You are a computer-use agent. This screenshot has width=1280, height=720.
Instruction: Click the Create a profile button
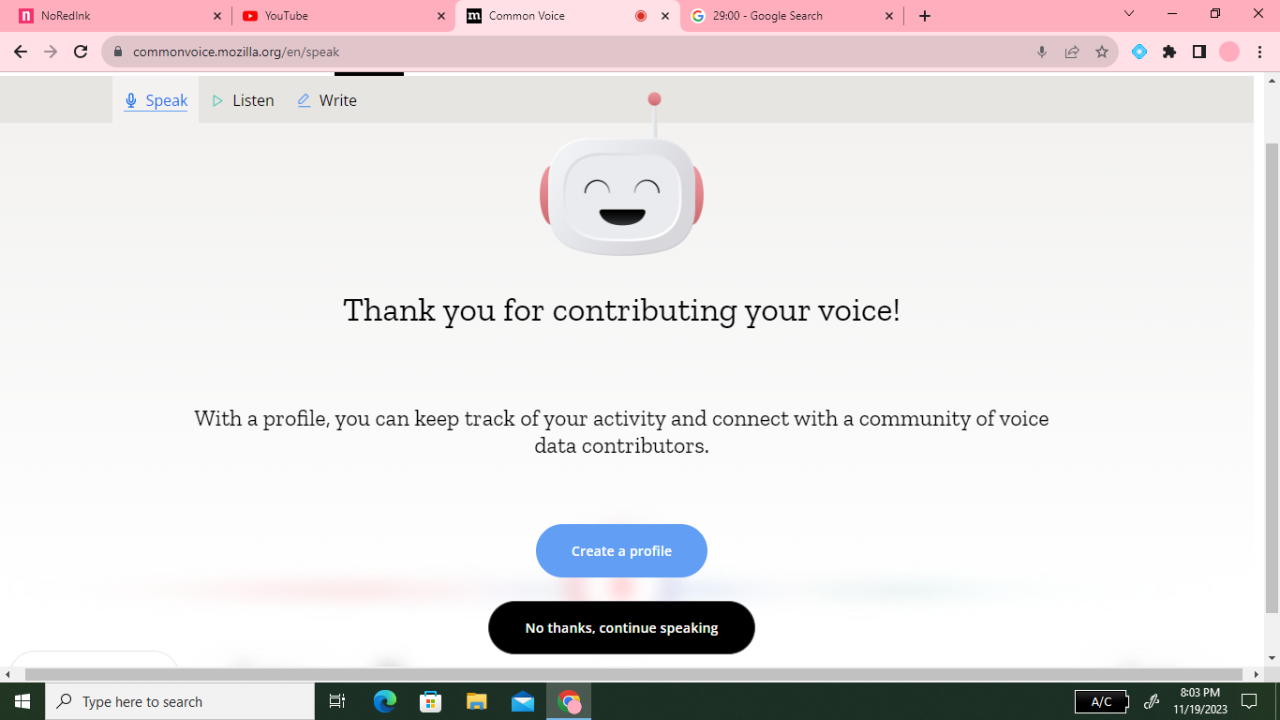coord(621,551)
